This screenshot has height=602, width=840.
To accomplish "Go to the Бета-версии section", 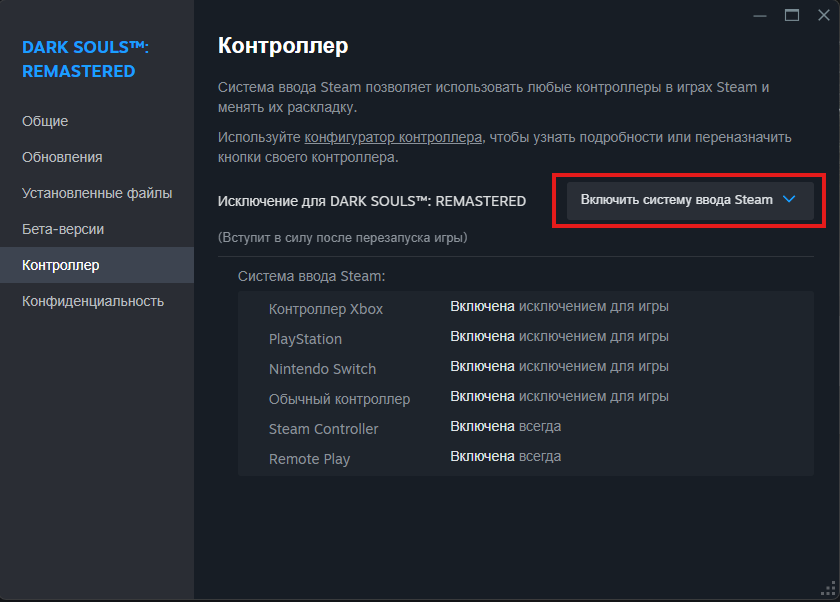I will click(63, 229).
